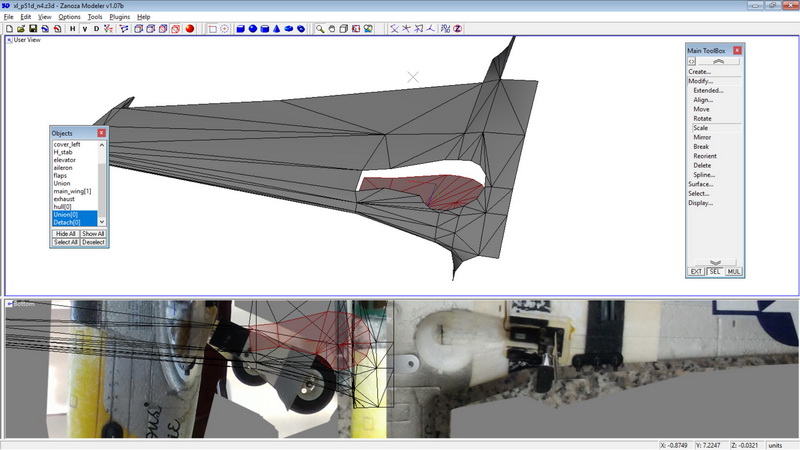Toggle the EXT mode button
This screenshot has width=800, height=450.
tap(697, 271)
